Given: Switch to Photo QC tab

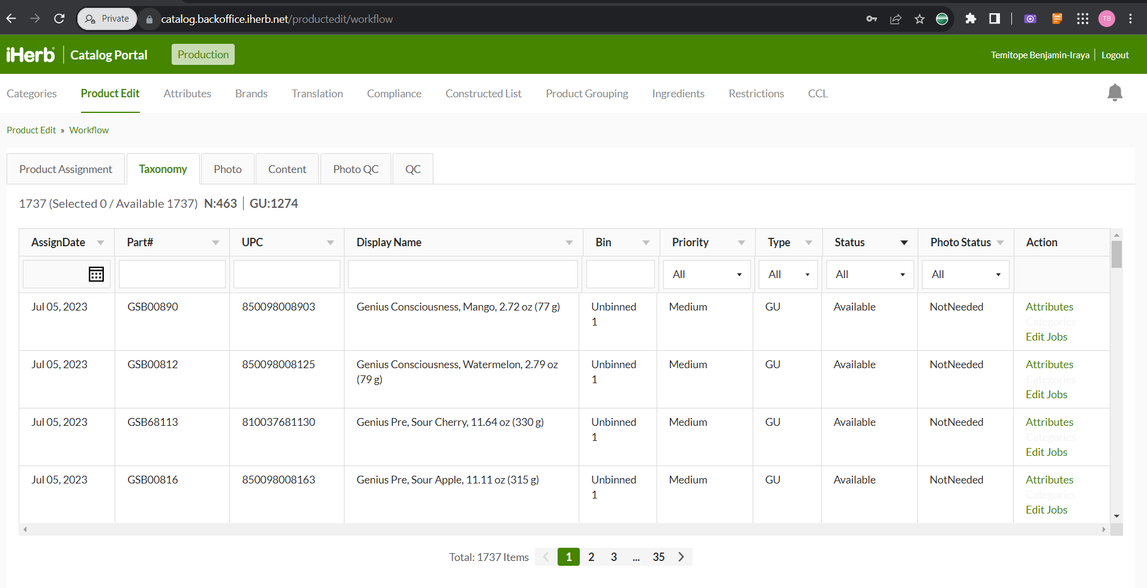Looking at the screenshot, I should click(356, 169).
